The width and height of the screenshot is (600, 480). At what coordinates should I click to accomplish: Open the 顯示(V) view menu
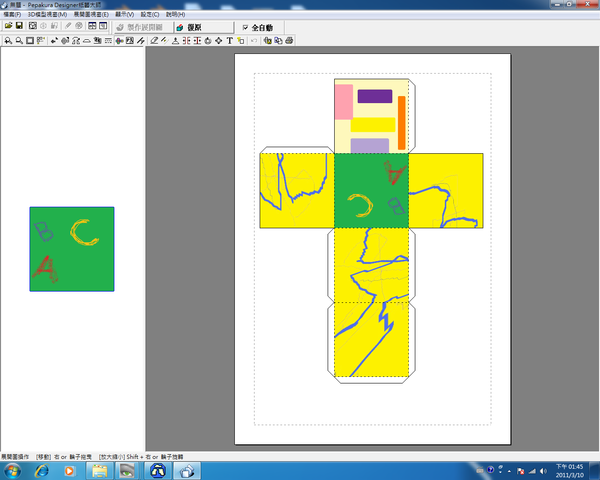(125, 15)
